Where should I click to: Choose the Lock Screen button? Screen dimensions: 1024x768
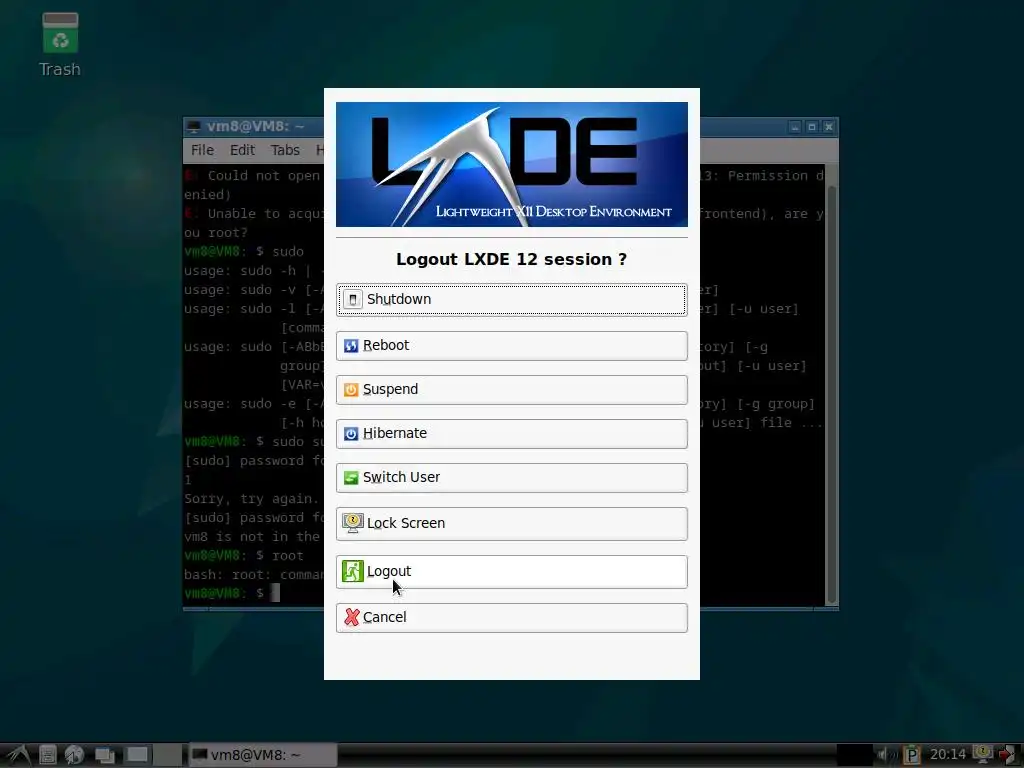[x=511, y=524]
